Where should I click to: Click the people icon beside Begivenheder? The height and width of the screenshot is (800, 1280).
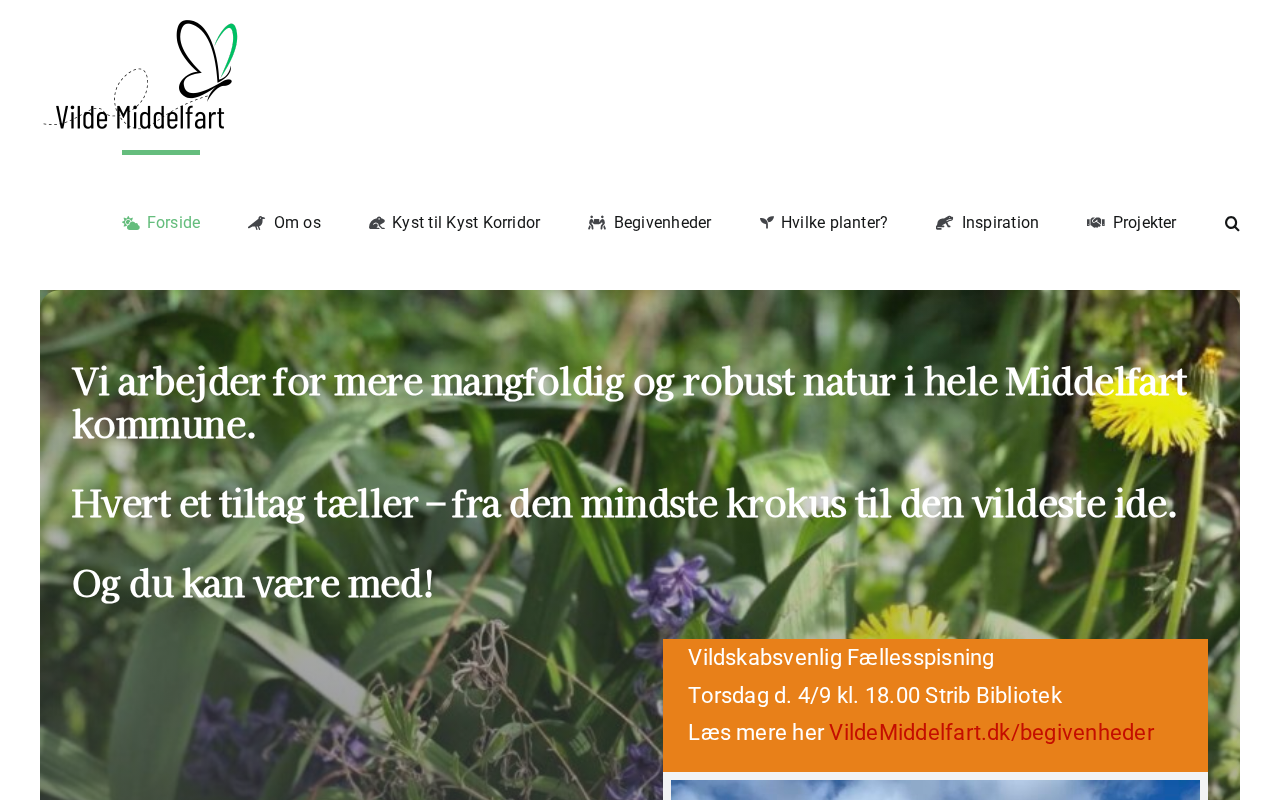coord(597,223)
